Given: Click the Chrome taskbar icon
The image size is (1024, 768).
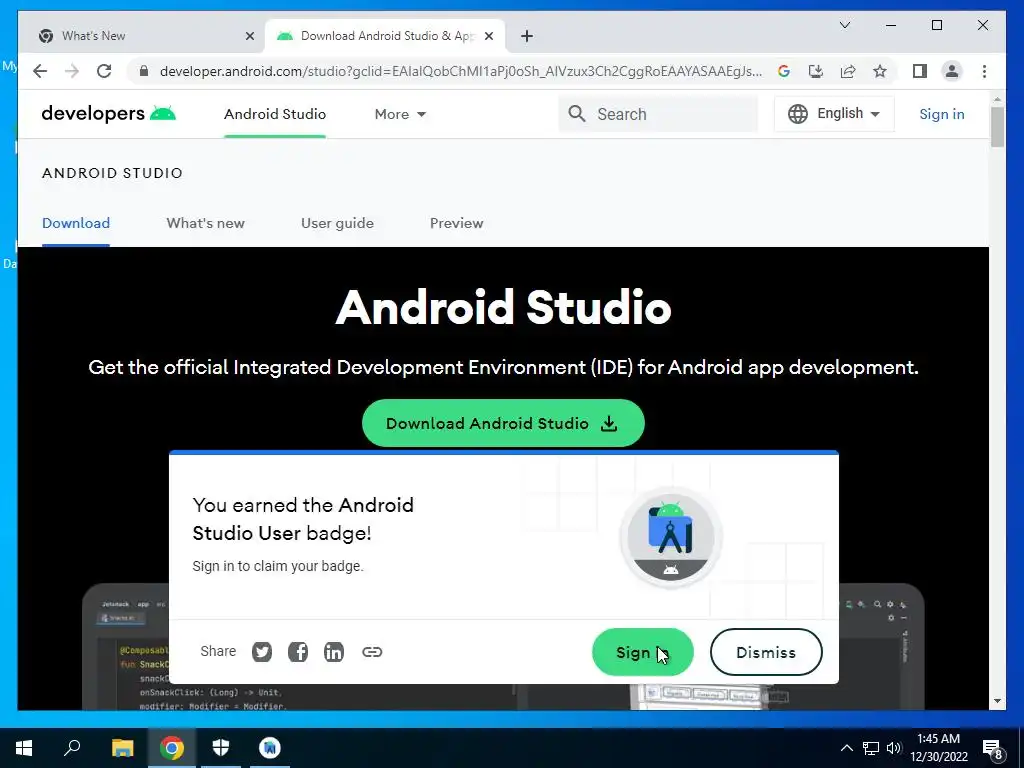Looking at the screenshot, I should [172, 748].
